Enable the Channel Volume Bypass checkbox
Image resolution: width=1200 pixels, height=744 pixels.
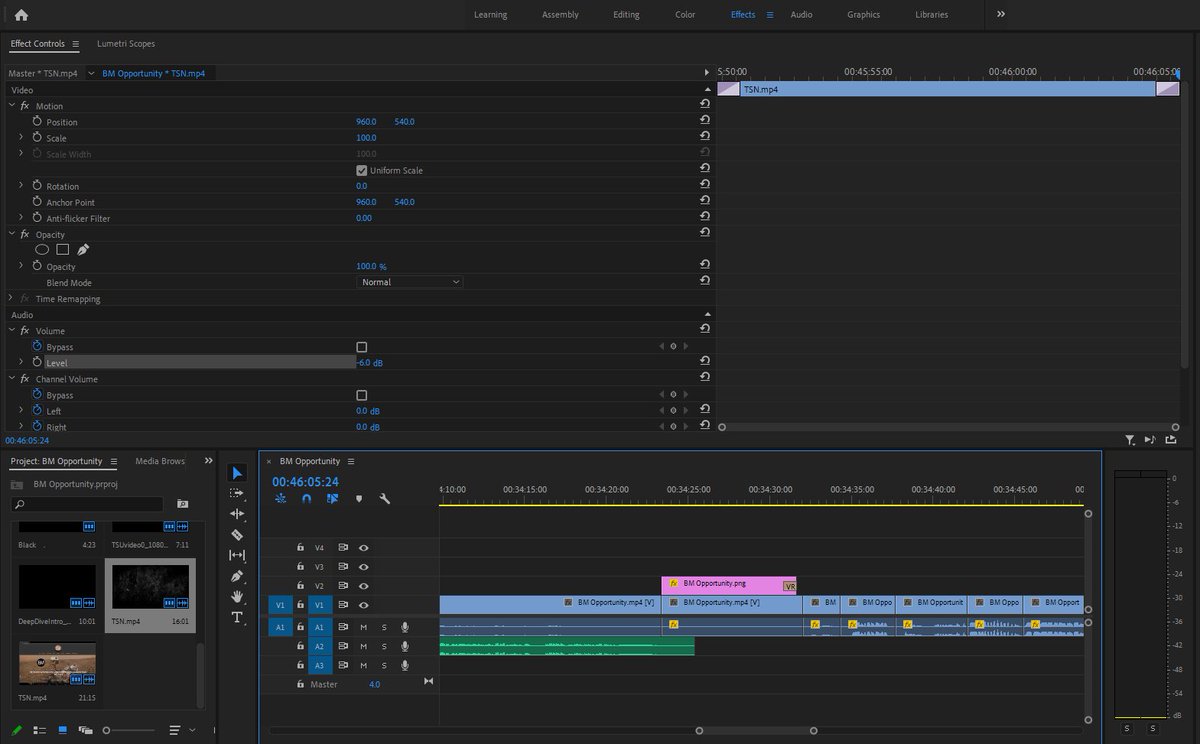pyautogui.click(x=362, y=395)
